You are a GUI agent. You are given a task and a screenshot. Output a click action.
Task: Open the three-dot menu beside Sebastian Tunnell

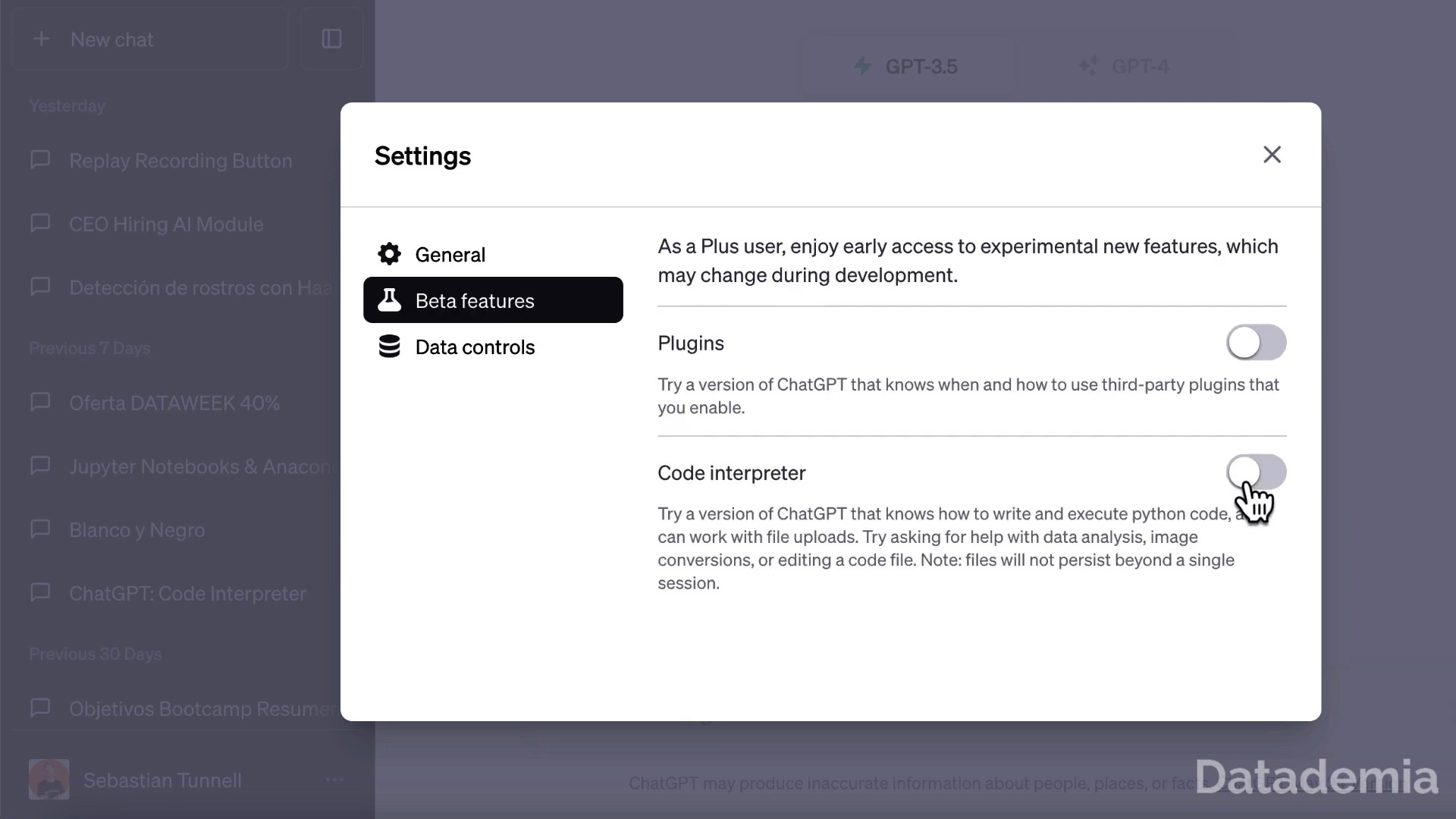click(x=334, y=780)
